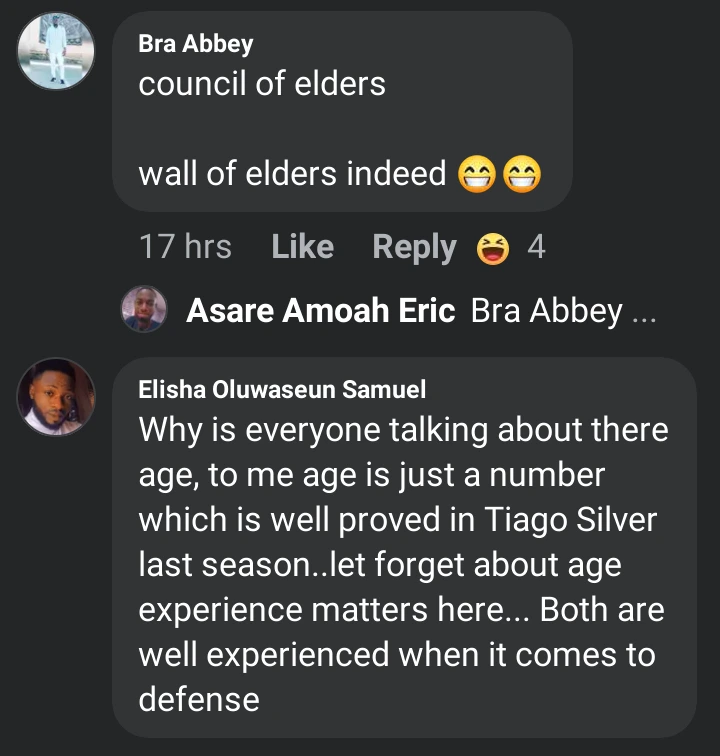Screen dimensions: 720x756
Task: View Elisha Oluwaseun Samuel's profile photo
Action: pos(56,396)
